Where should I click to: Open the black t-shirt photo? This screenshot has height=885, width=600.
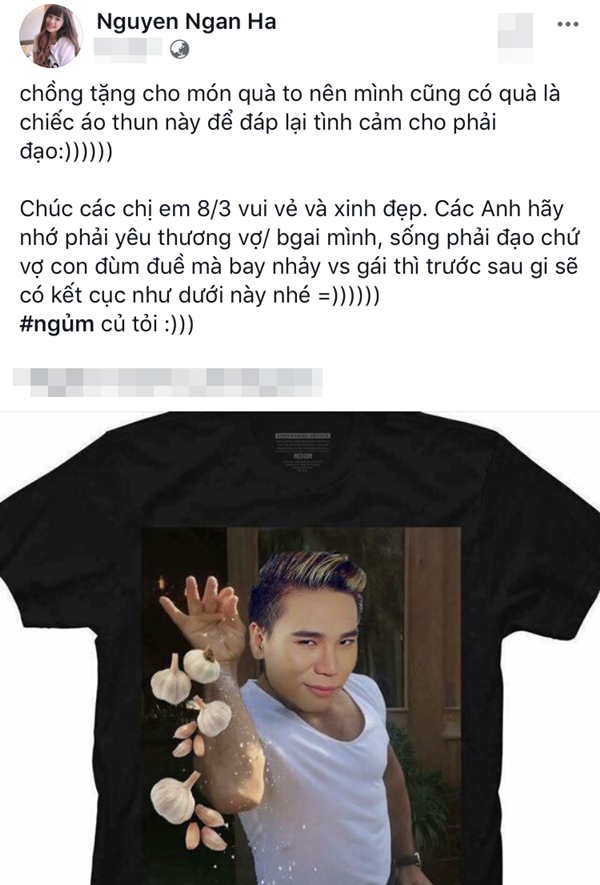(x=300, y=648)
